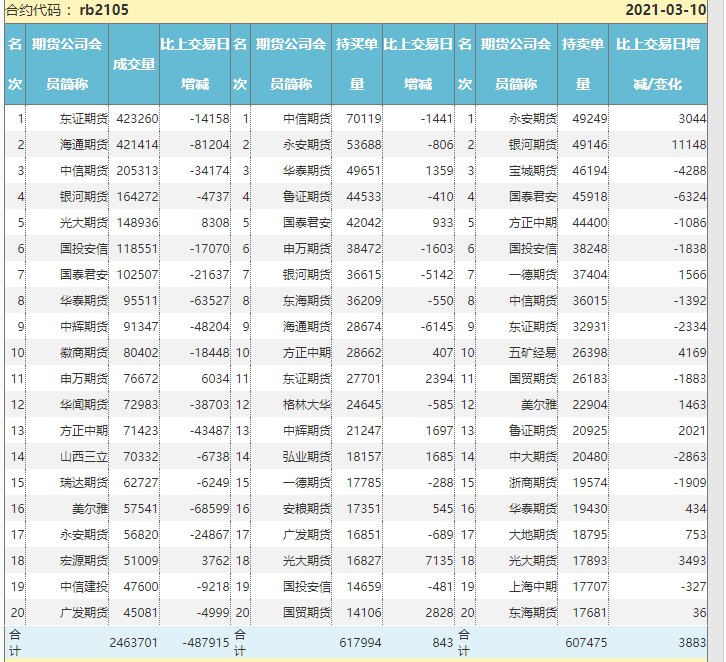Select 安粮期货 in the long ranking
This screenshot has height=662, width=726.
click(307, 509)
